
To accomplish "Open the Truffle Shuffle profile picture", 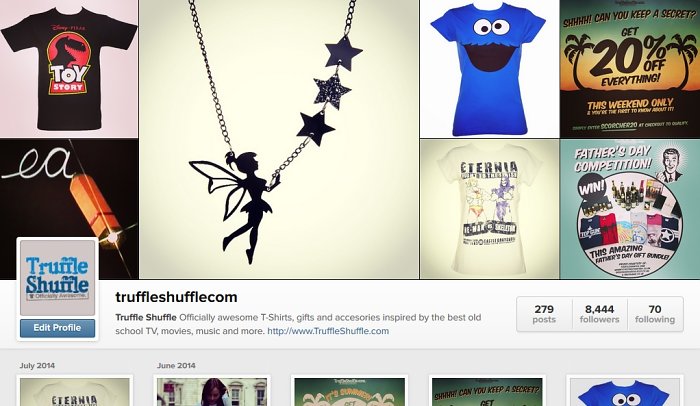I will (57, 278).
